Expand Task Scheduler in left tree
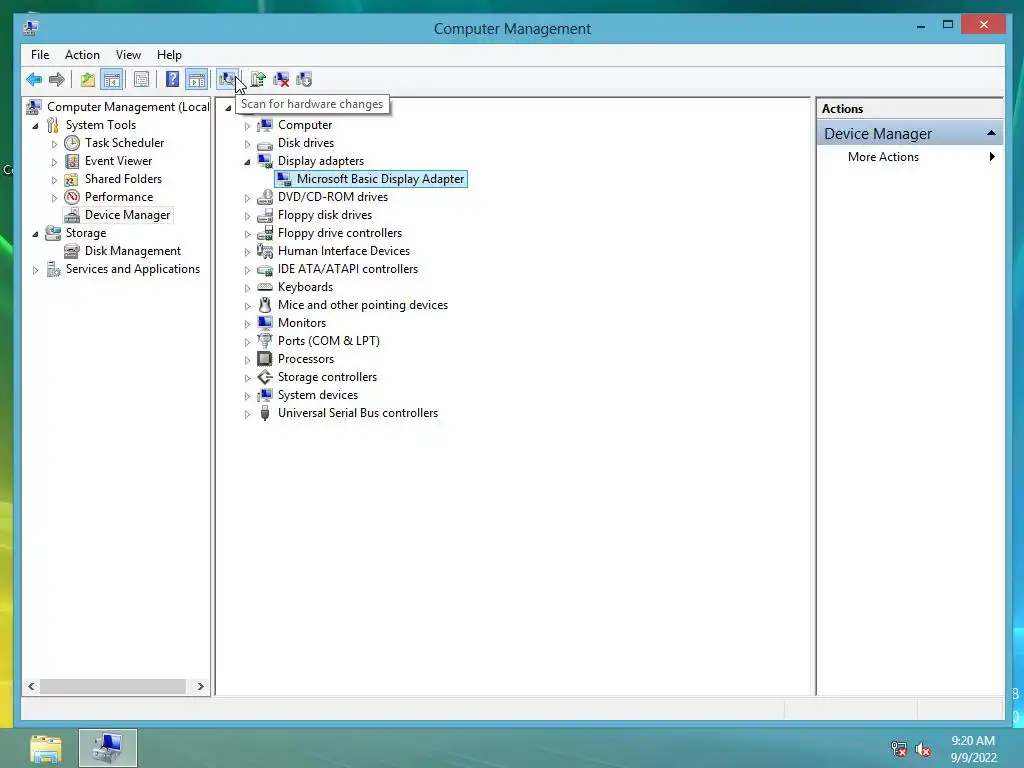1024x768 pixels. 54,144
